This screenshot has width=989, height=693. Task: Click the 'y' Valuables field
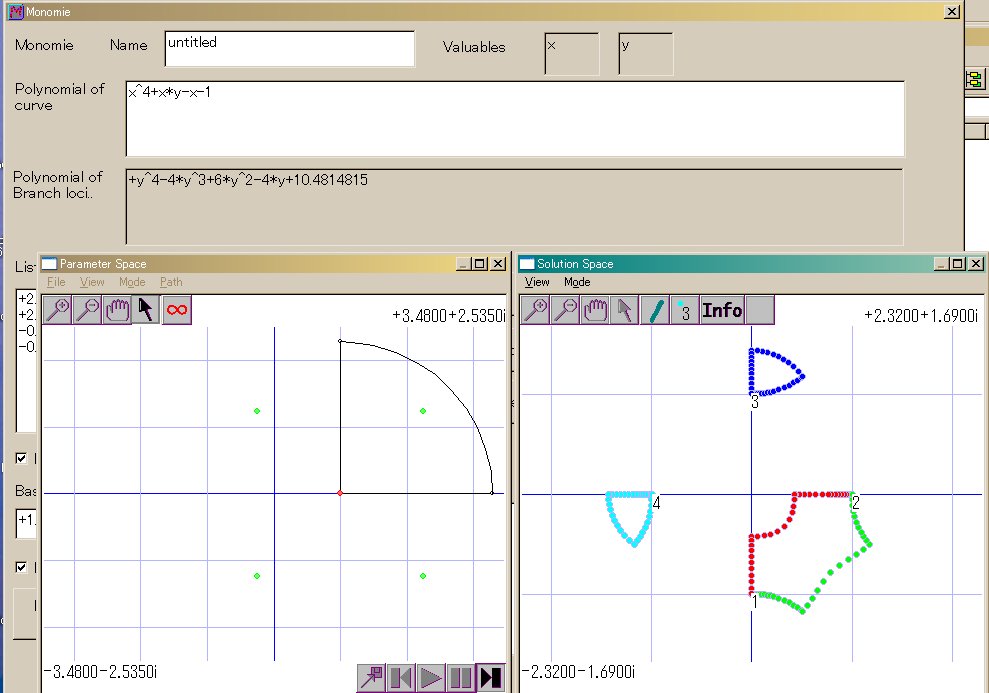(x=646, y=54)
